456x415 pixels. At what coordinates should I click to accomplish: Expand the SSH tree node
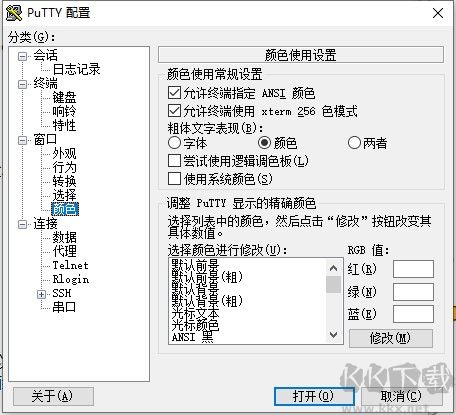click(x=41, y=294)
